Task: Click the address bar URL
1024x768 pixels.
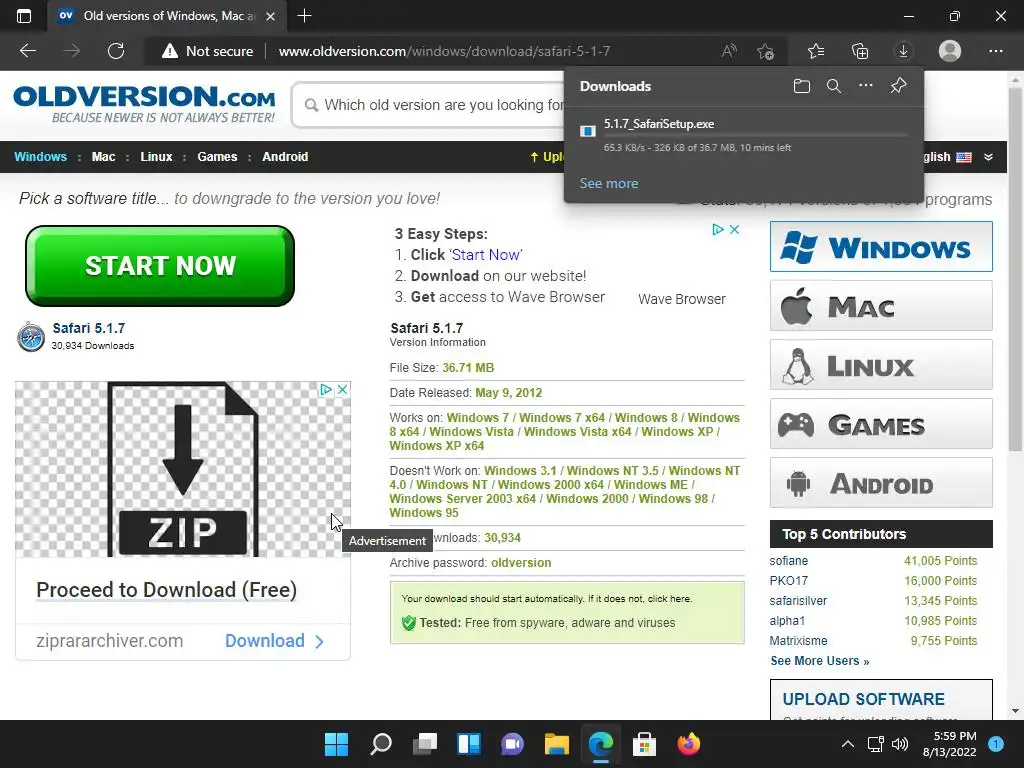Action: (444, 51)
